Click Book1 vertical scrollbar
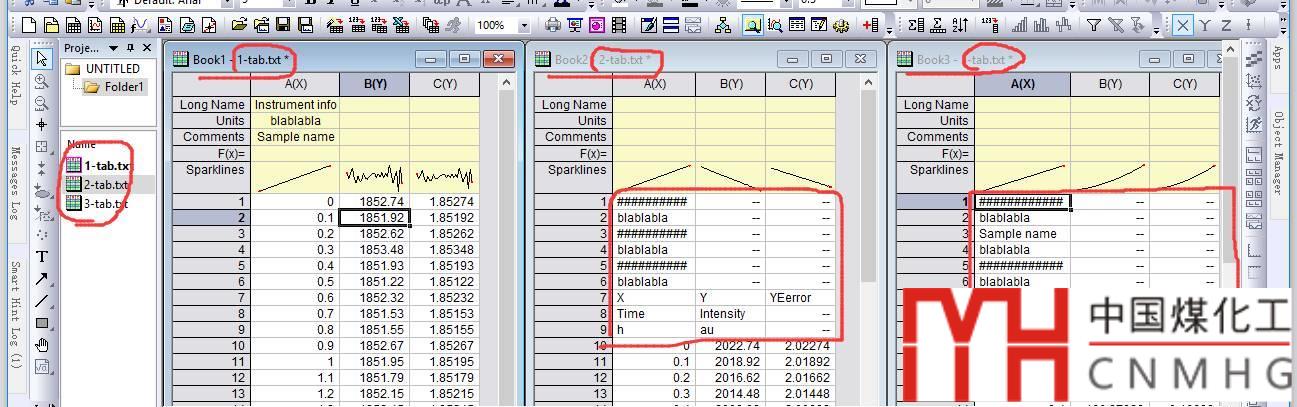 (506, 250)
